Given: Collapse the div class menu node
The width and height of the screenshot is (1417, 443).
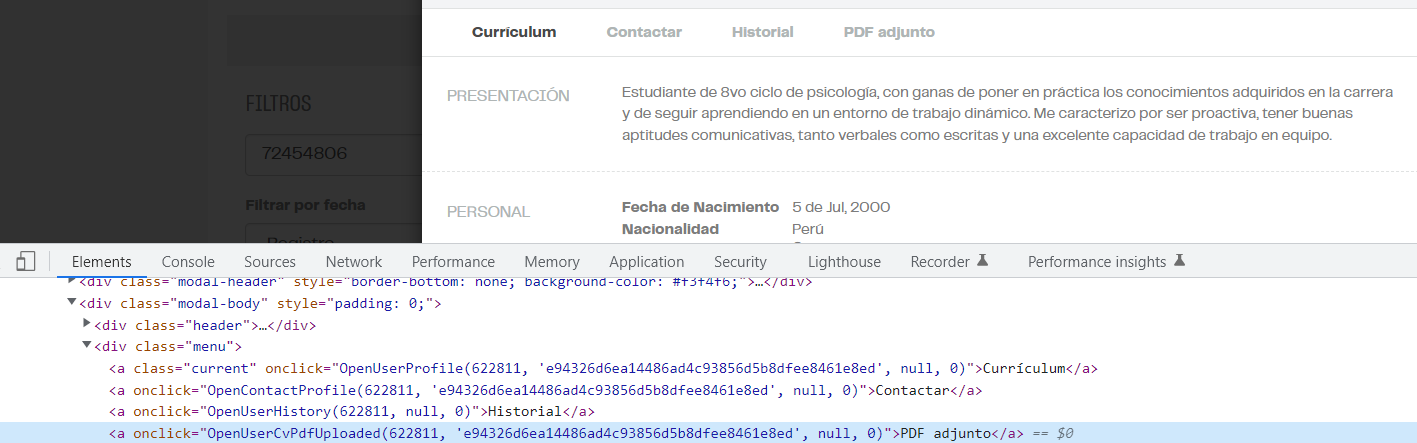Looking at the screenshot, I should [x=87, y=347].
